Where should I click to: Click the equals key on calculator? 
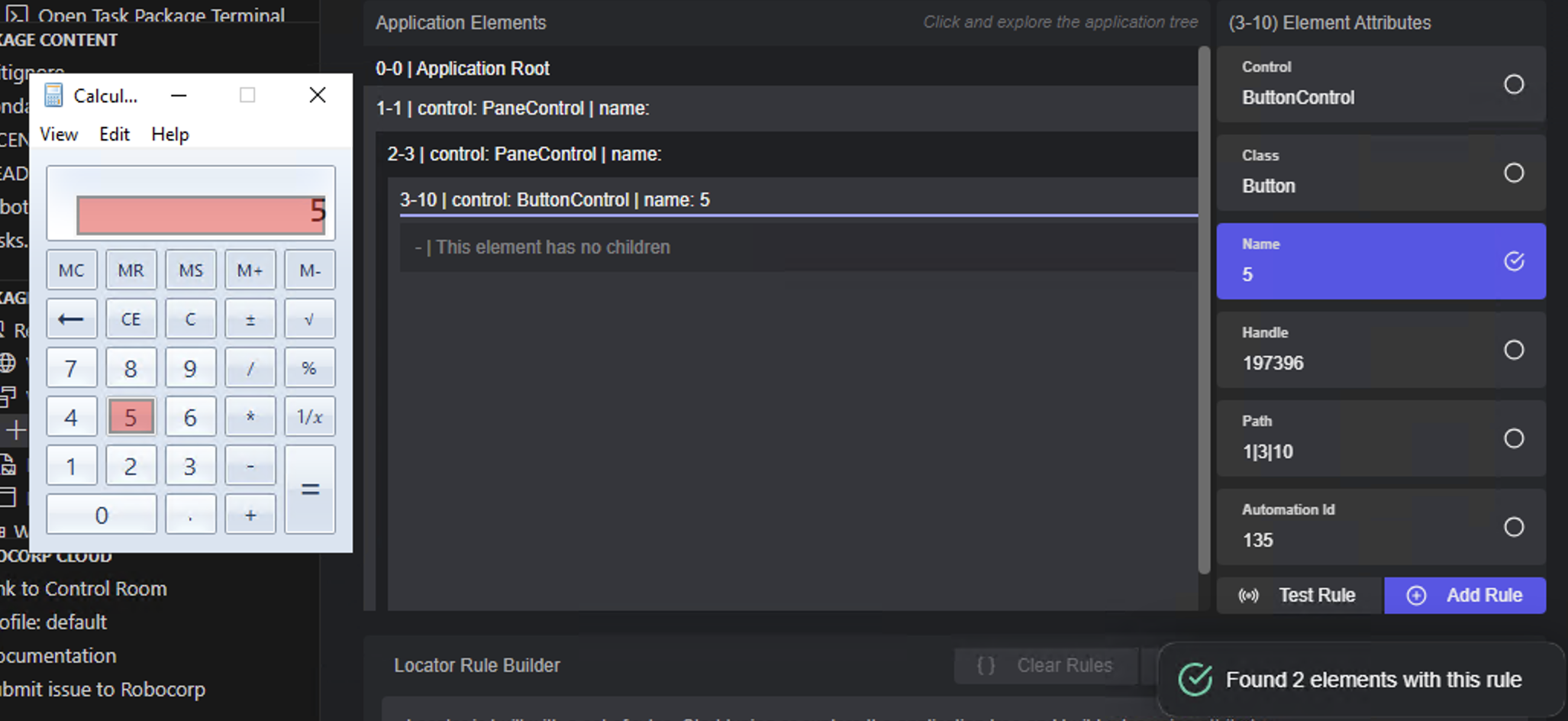click(x=309, y=489)
